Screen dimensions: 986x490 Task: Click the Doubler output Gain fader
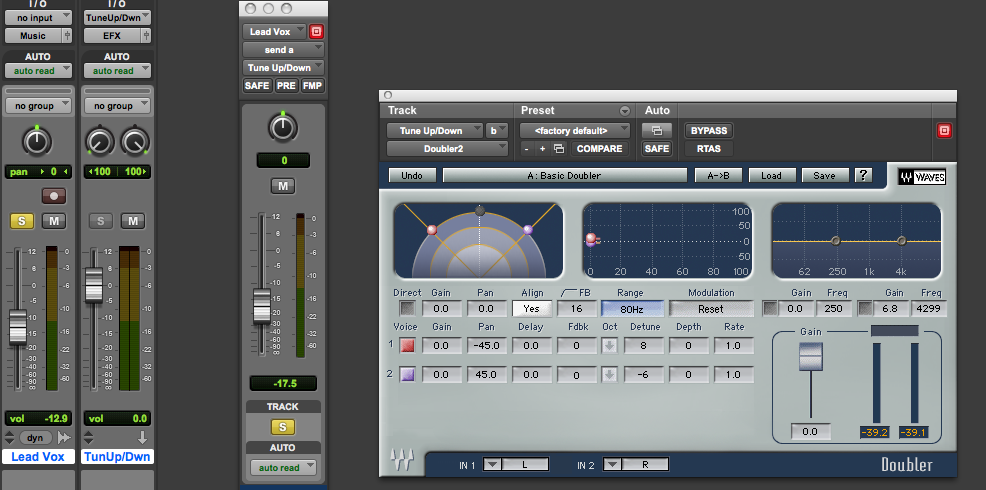click(809, 357)
